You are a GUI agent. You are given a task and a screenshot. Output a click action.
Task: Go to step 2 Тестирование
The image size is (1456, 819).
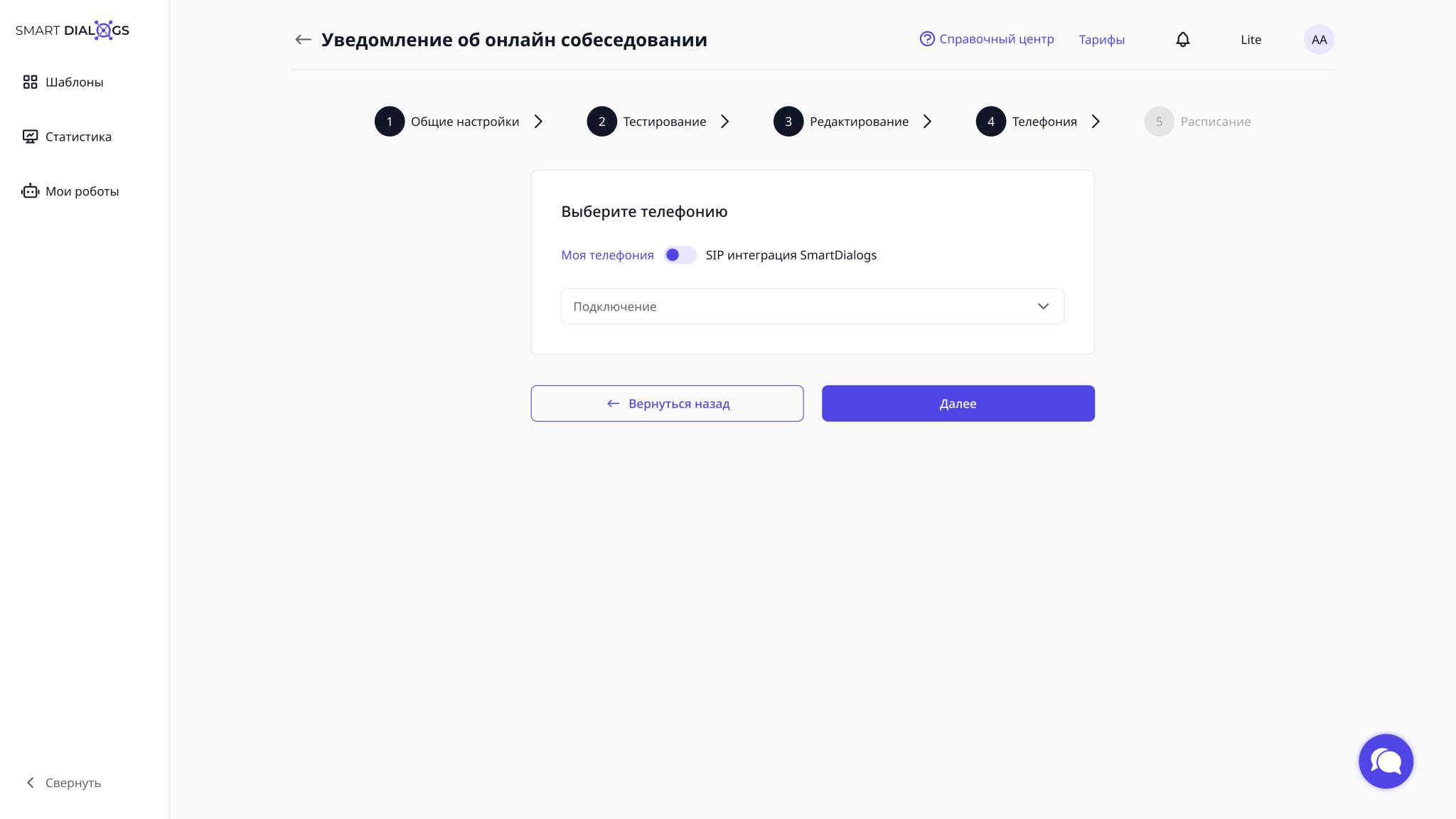click(648, 122)
